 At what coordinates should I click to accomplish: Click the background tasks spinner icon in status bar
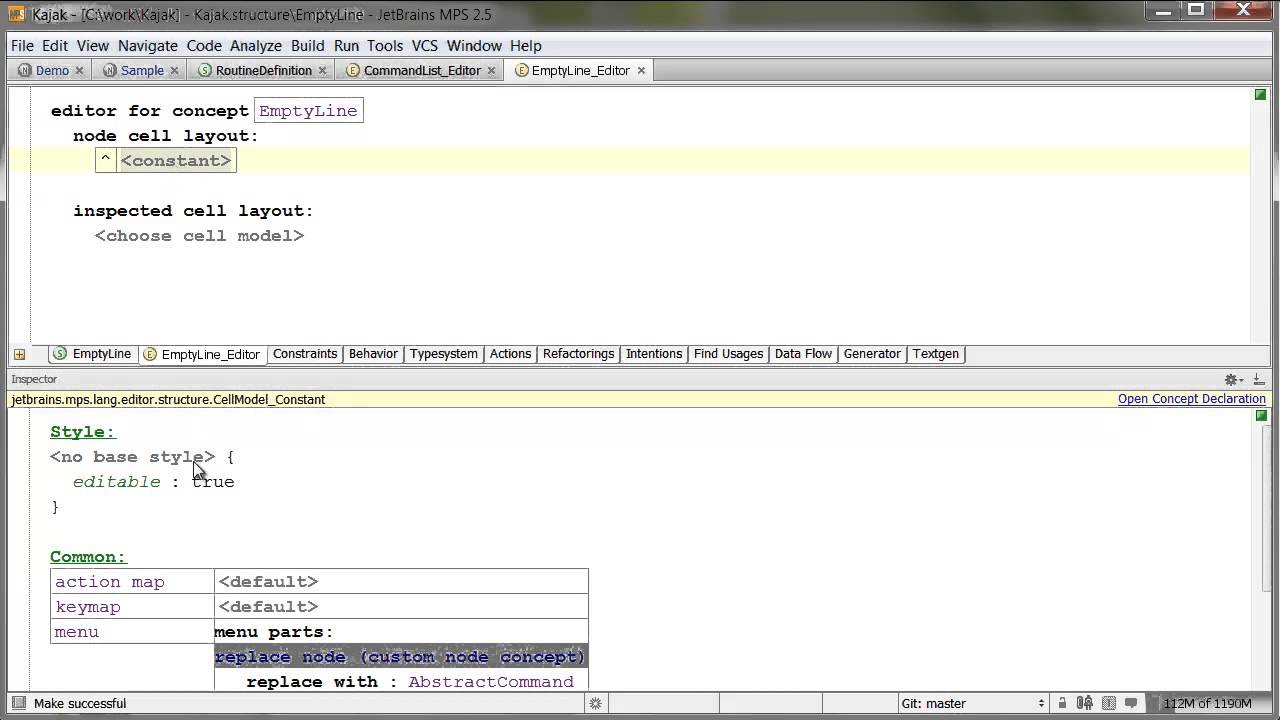[595, 703]
